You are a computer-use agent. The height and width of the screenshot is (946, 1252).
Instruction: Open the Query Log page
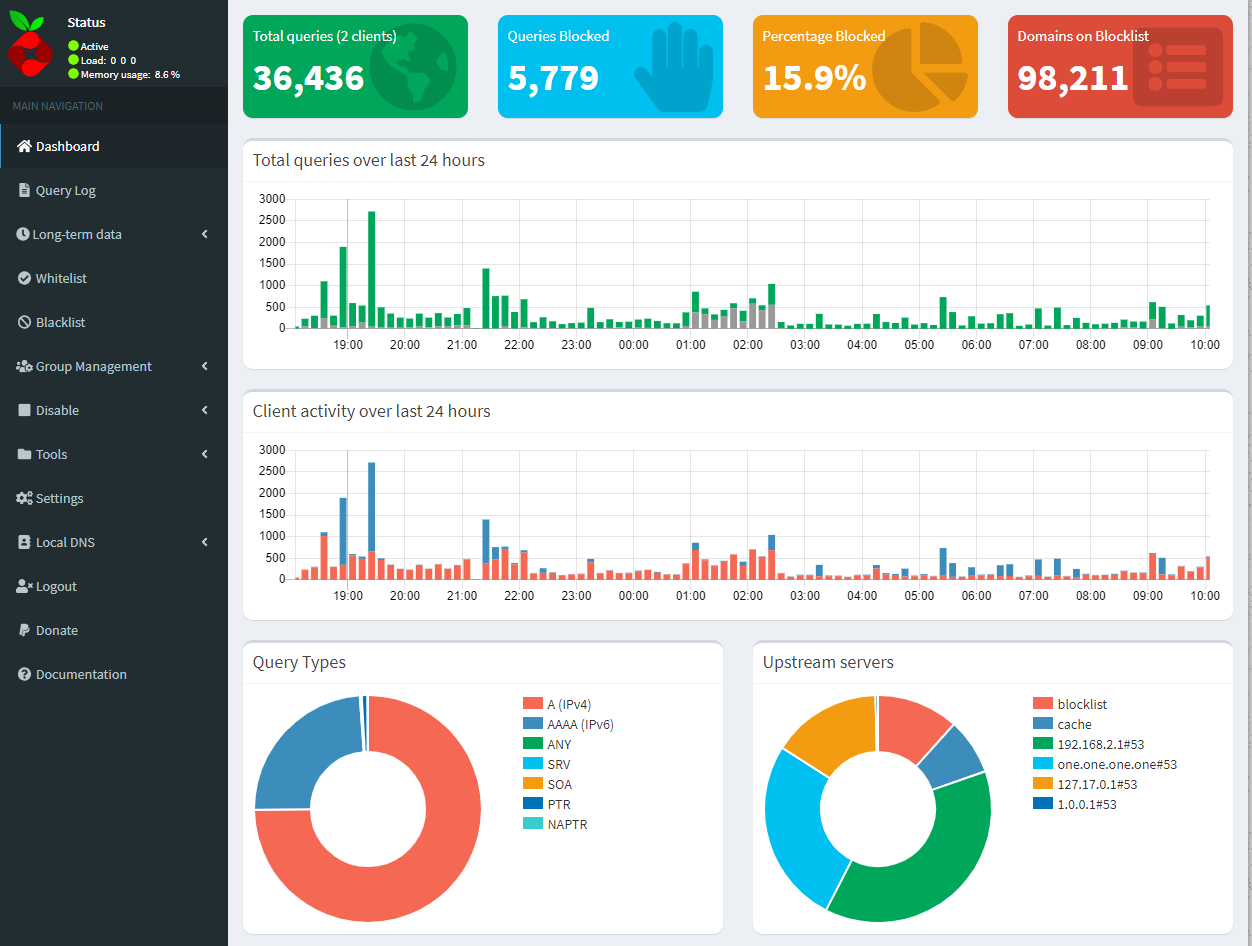(x=114, y=190)
